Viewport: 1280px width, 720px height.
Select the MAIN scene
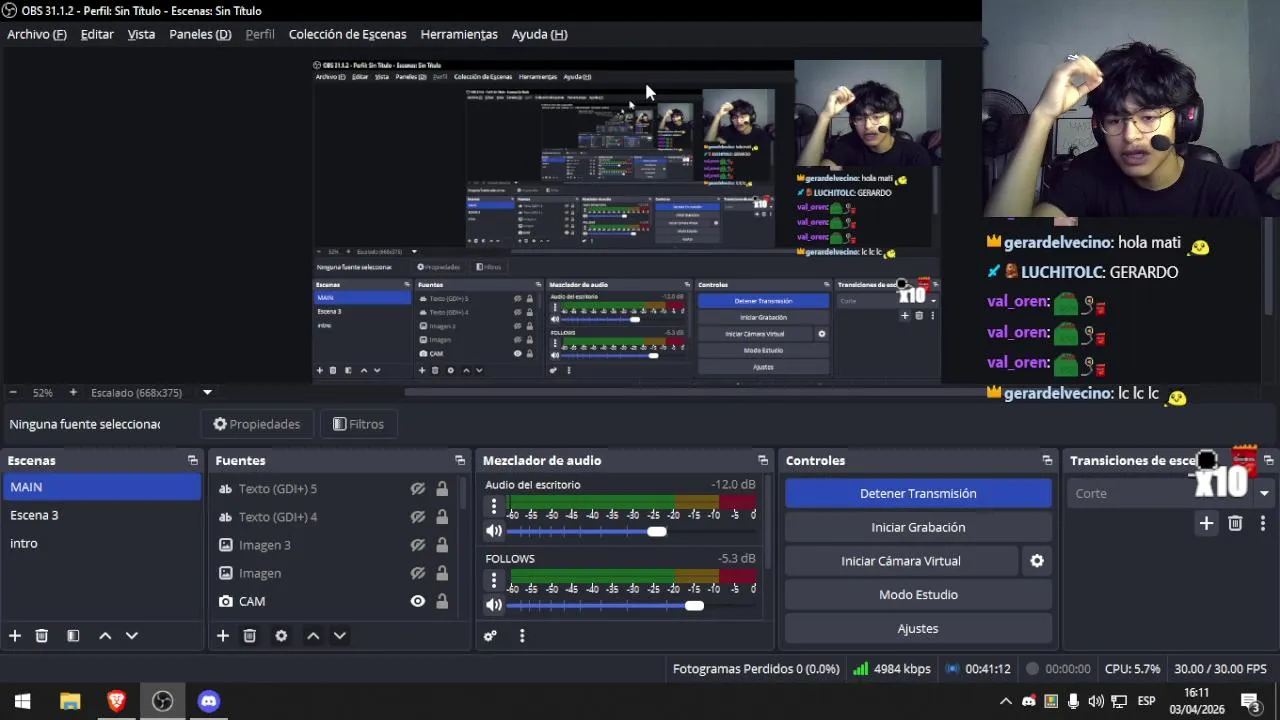coord(101,487)
